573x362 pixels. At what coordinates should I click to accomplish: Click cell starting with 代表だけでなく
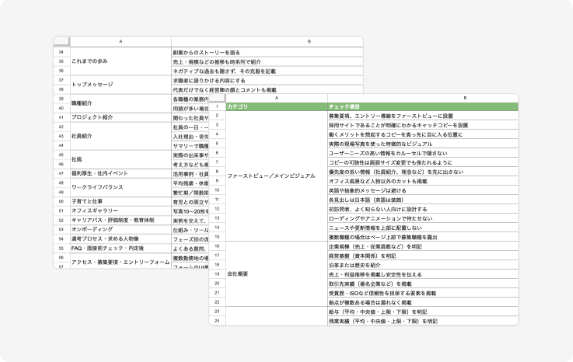tap(267, 89)
